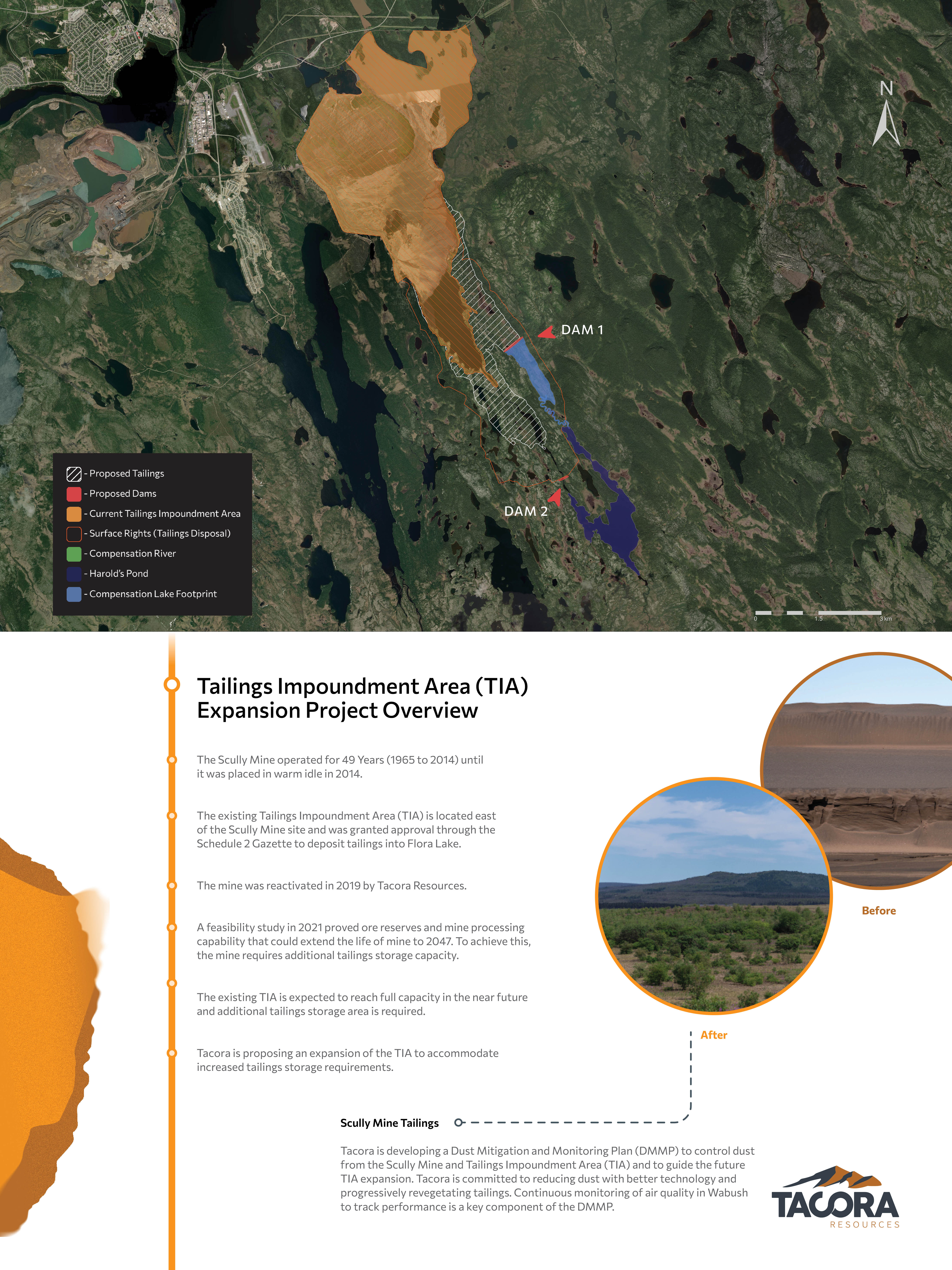Viewport: 952px width, 1270px height.
Task: Click the text 'Schedule 2 Gazette to deposit tailings into Flora Lake.'
Action: [x=329, y=844]
